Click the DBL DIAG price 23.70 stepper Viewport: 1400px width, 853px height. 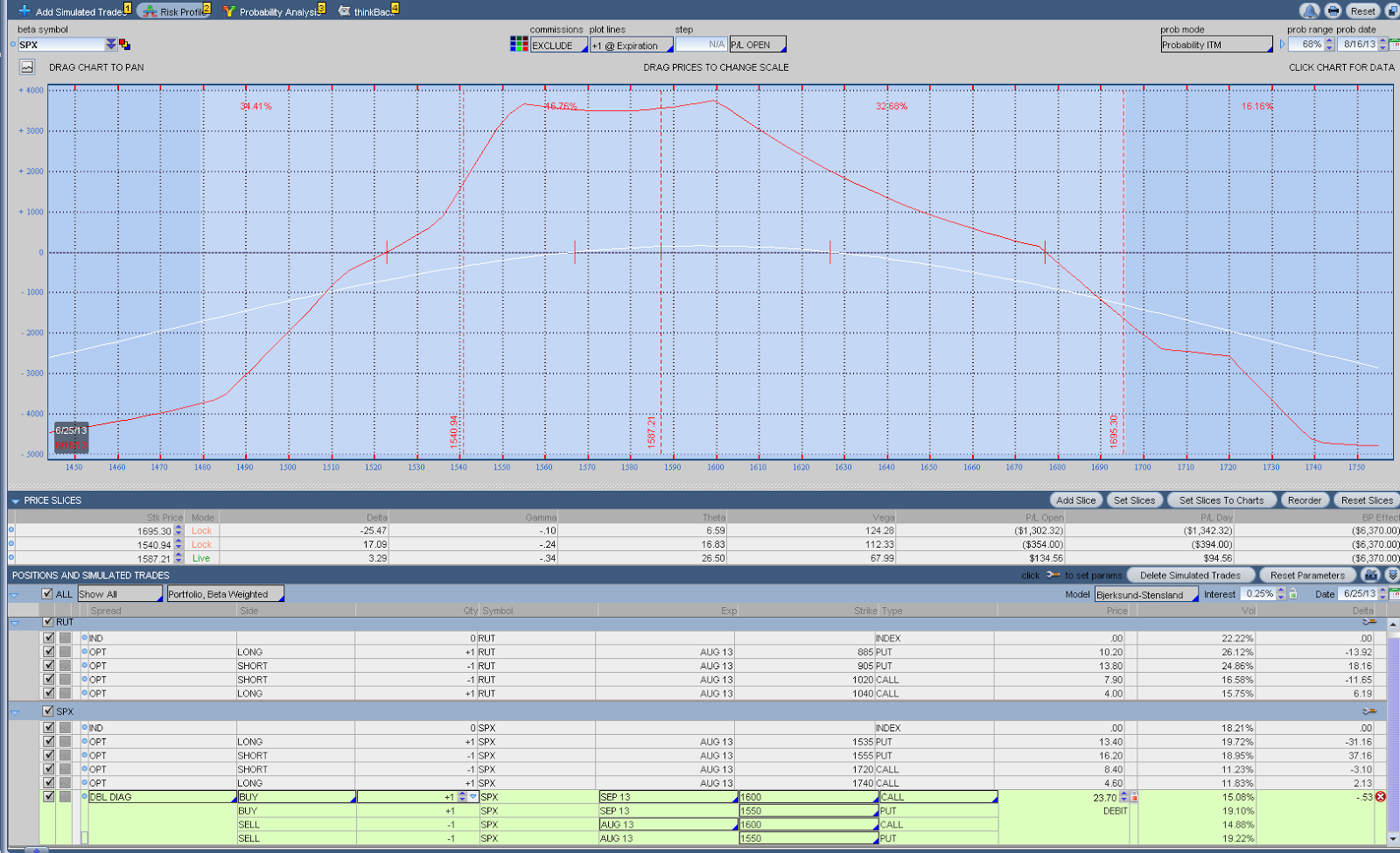[x=1124, y=797]
